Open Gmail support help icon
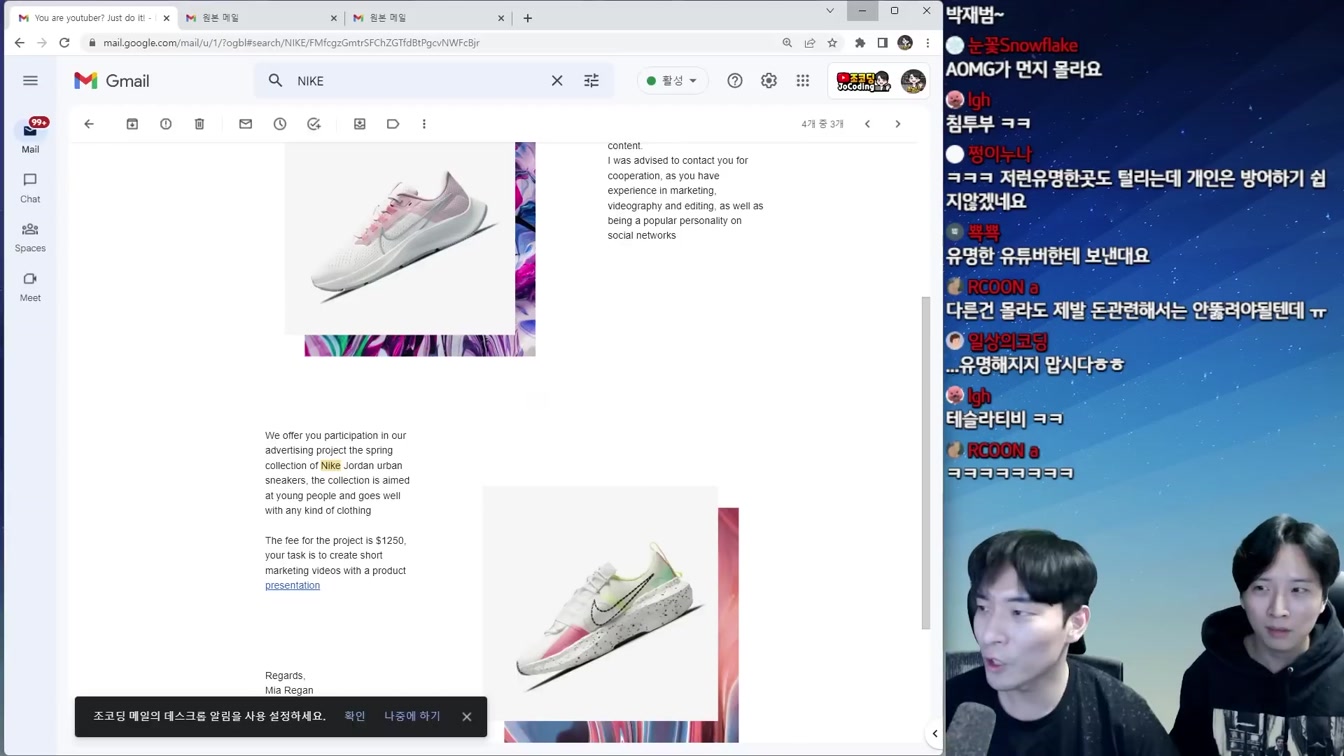This screenshot has height=756, width=1344. click(735, 81)
